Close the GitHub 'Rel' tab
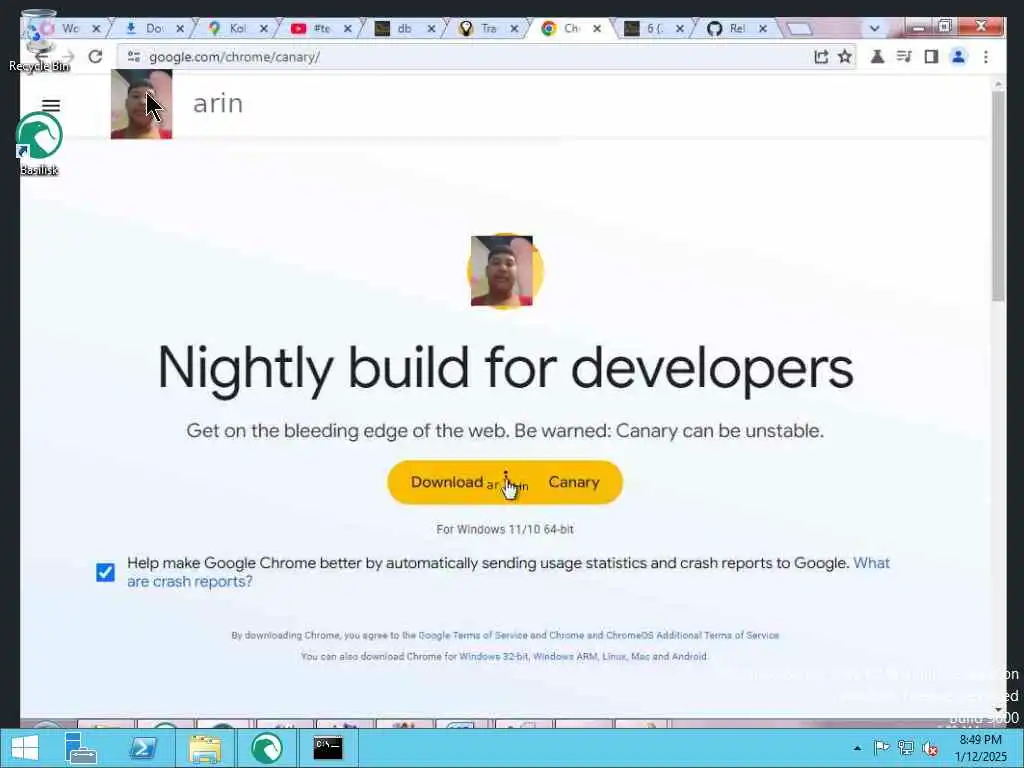 [763, 29]
